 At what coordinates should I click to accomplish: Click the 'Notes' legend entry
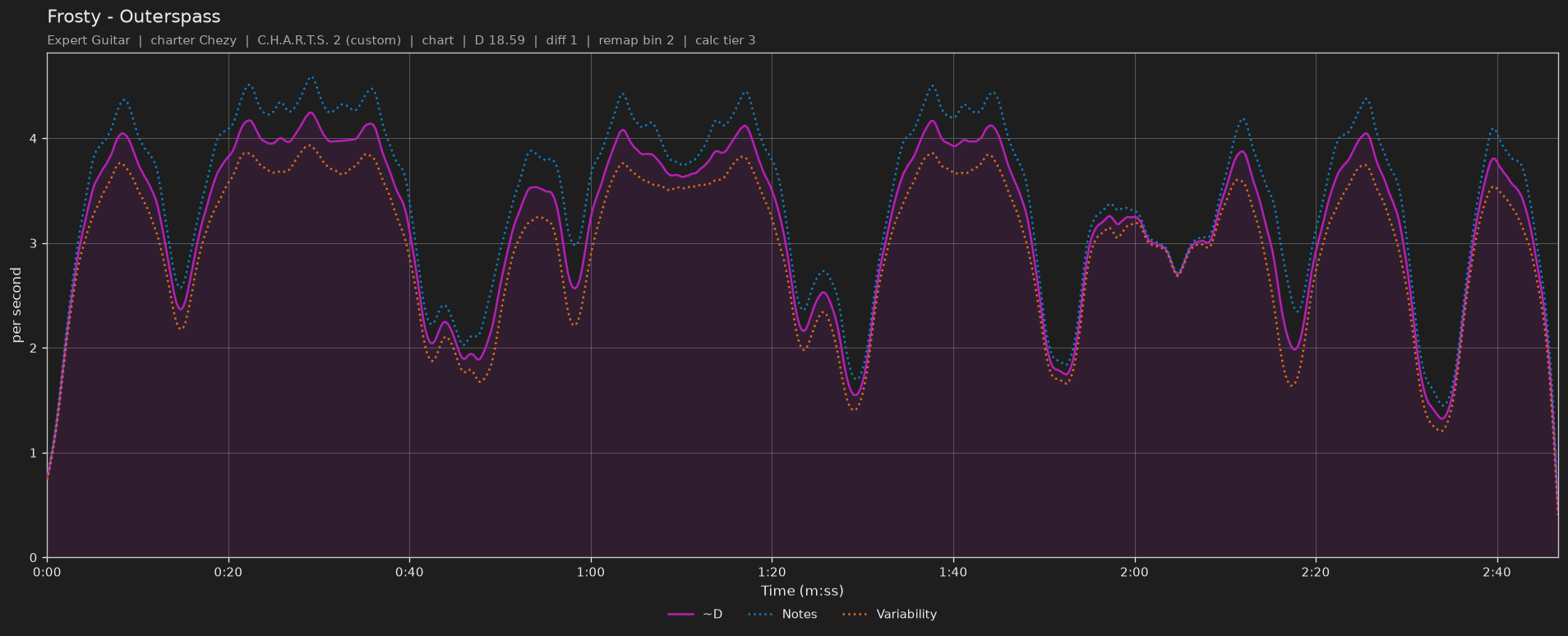coord(782,614)
